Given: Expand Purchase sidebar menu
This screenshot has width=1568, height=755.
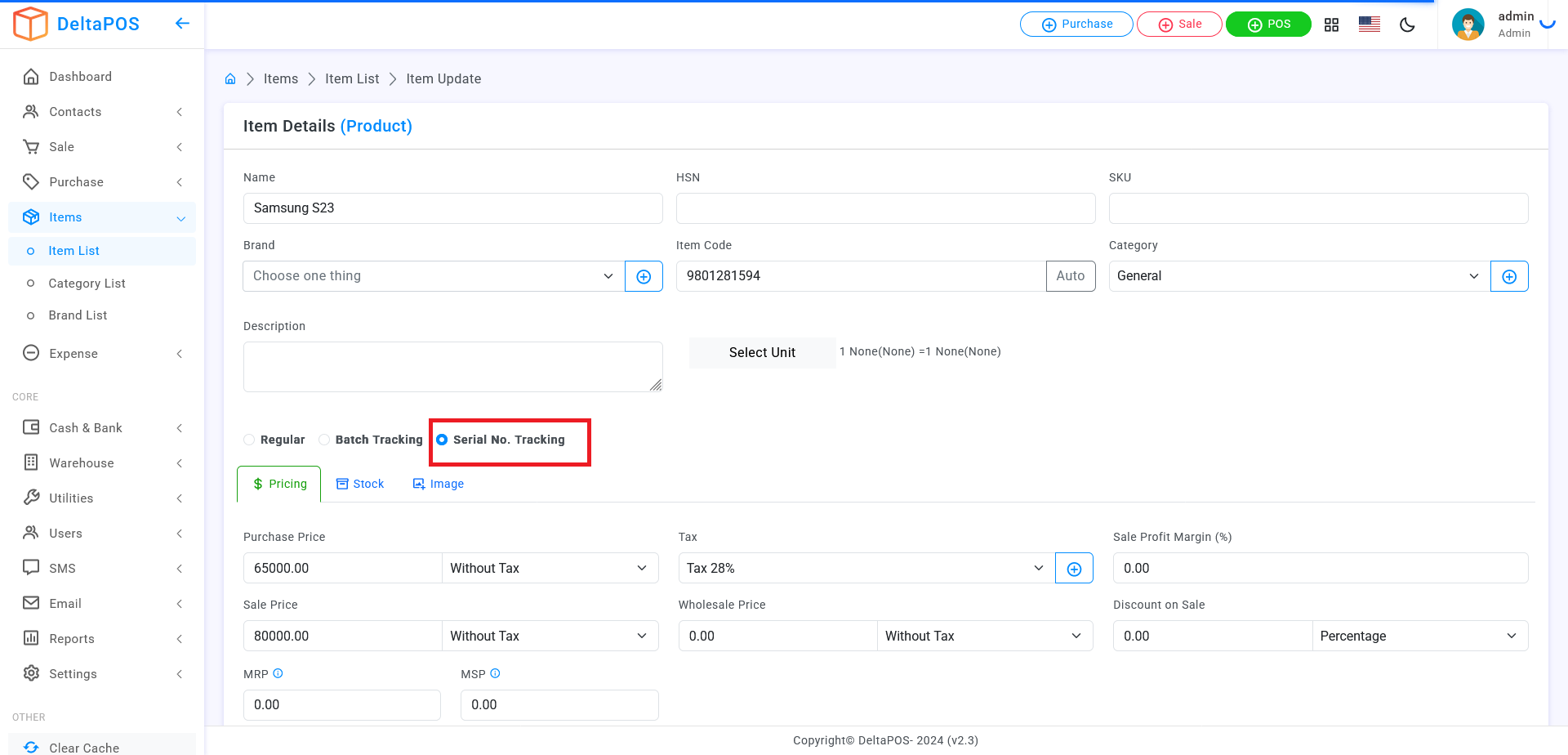Looking at the screenshot, I should click(102, 182).
